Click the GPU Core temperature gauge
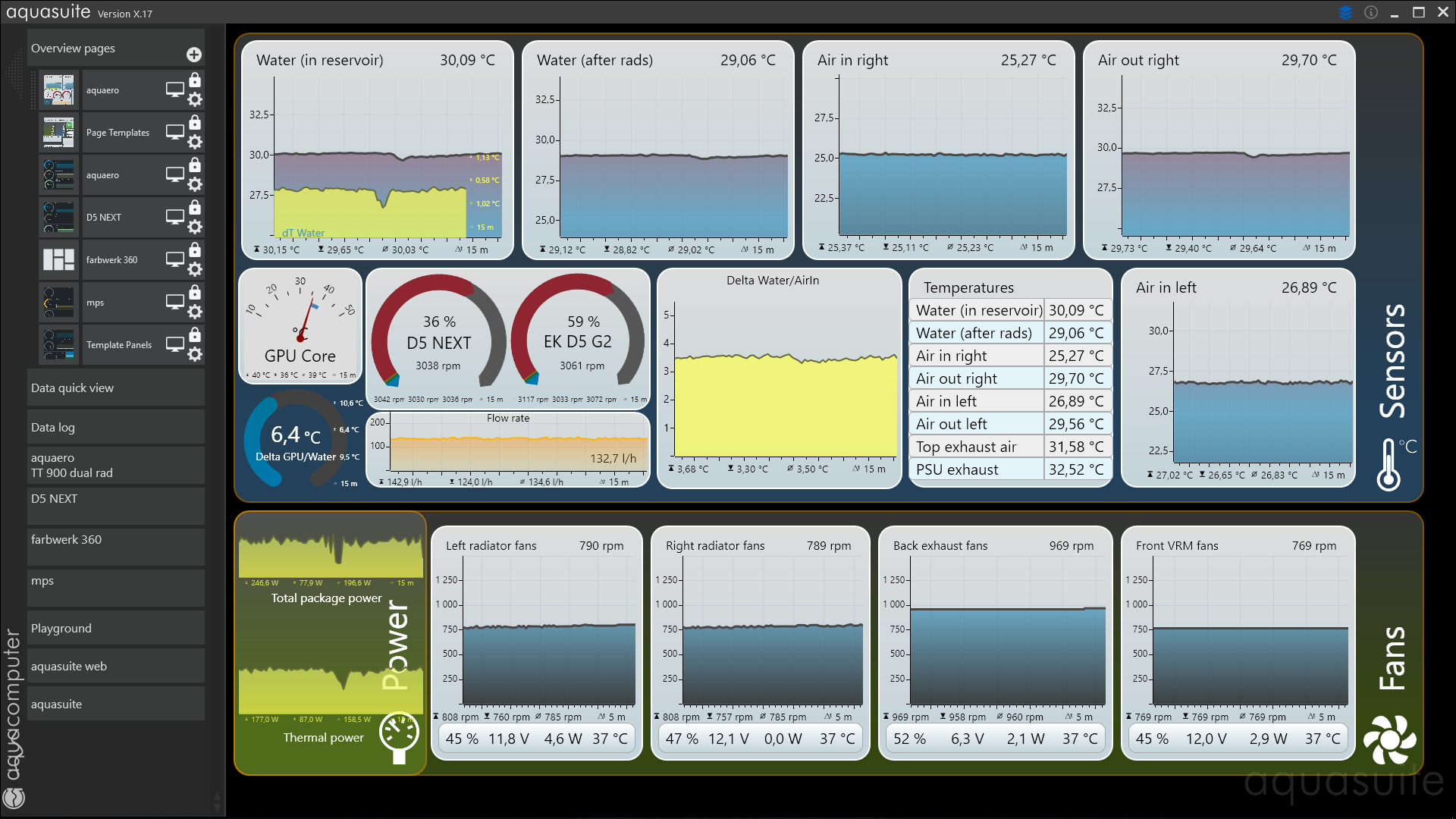The height and width of the screenshot is (819, 1456). pyautogui.click(x=300, y=326)
